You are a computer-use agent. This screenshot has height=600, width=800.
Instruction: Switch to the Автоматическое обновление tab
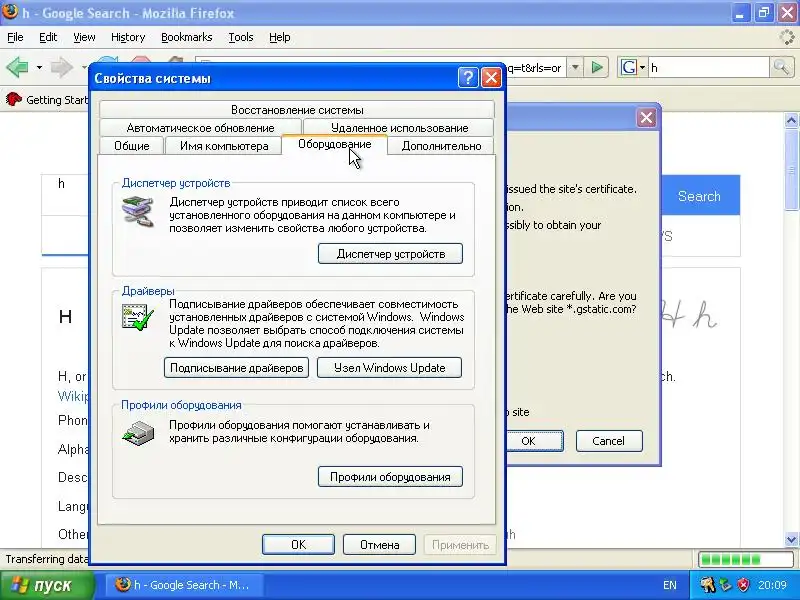[201, 128]
